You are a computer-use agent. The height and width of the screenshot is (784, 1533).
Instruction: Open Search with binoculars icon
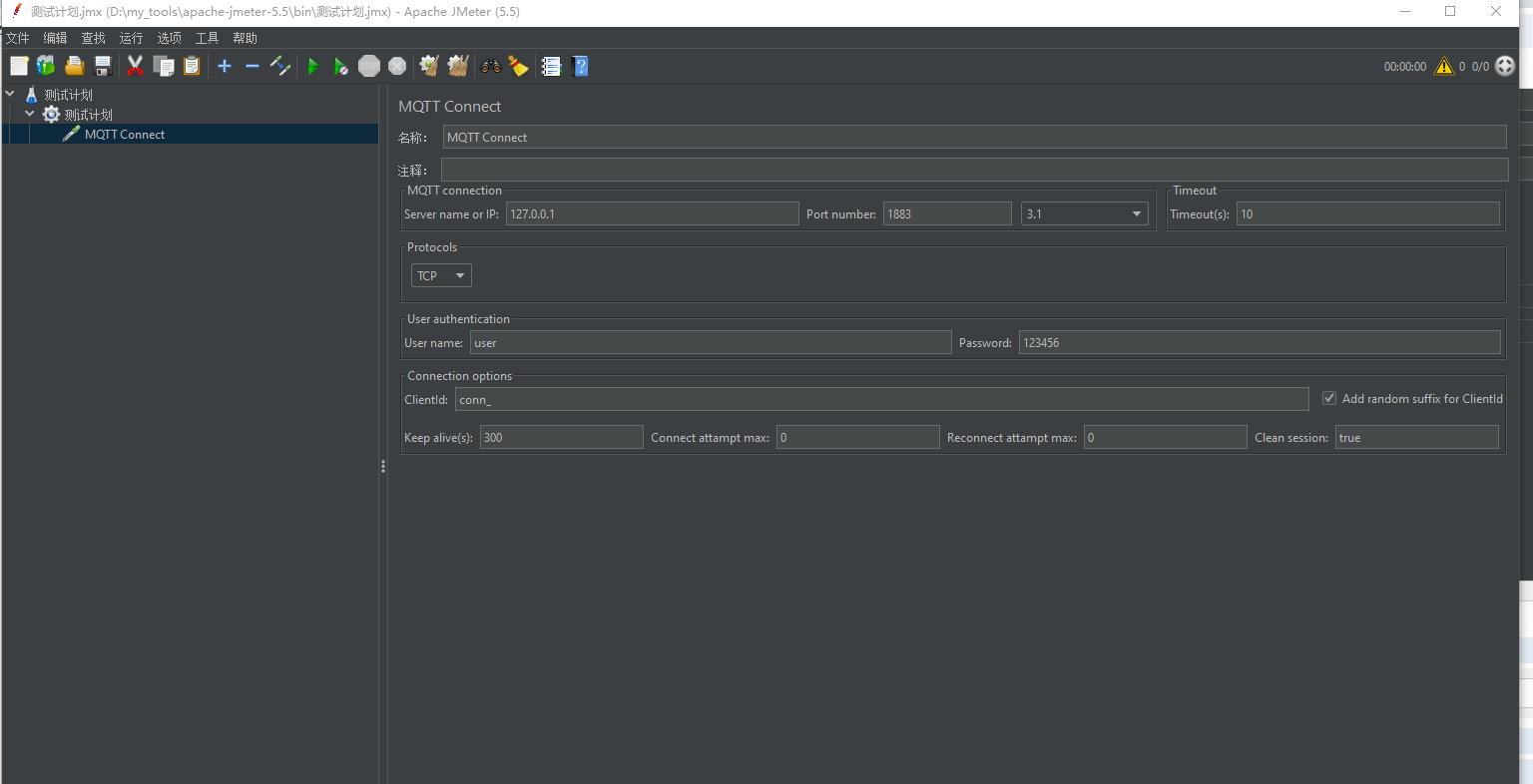click(x=490, y=66)
